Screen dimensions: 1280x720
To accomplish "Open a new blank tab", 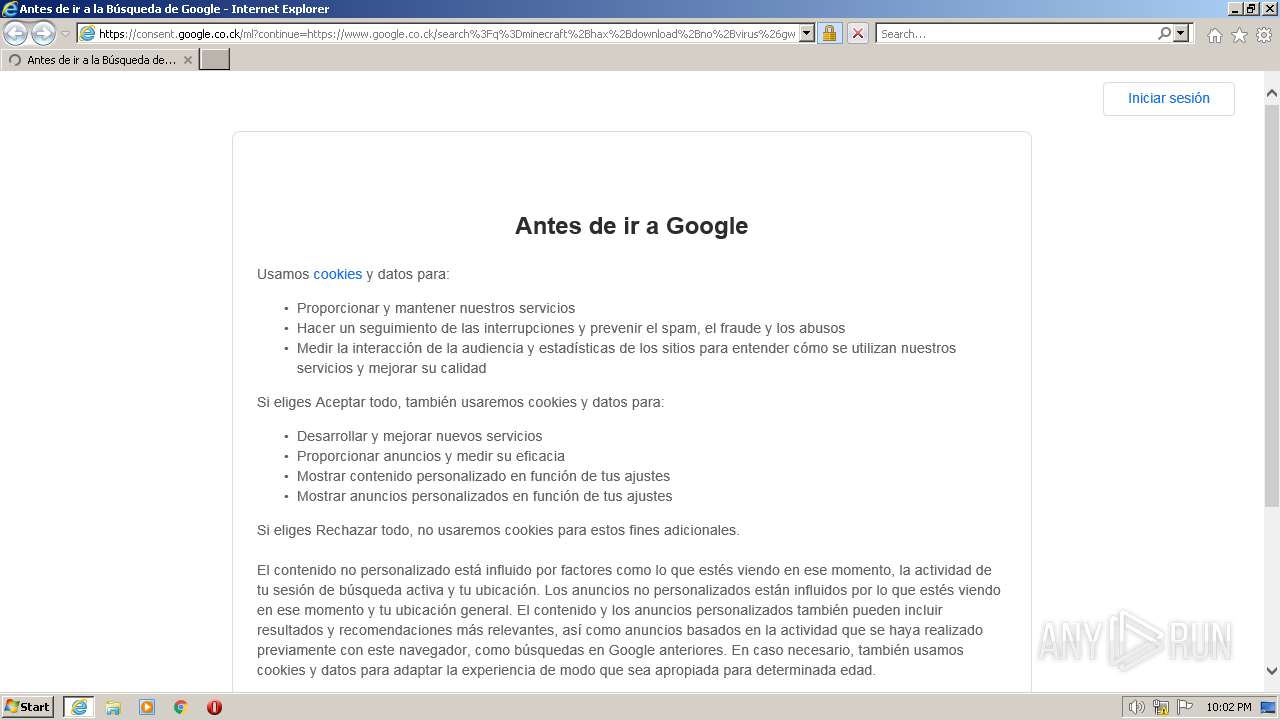I will [x=215, y=59].
